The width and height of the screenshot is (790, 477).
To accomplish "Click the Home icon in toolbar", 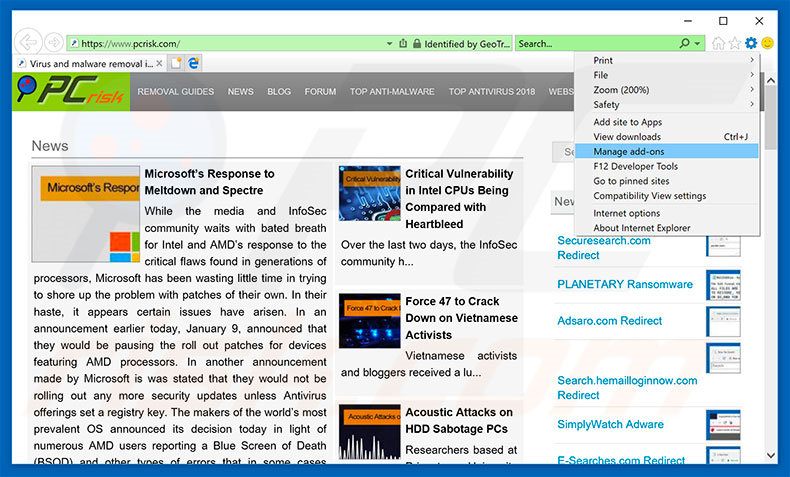I will 718,43.
